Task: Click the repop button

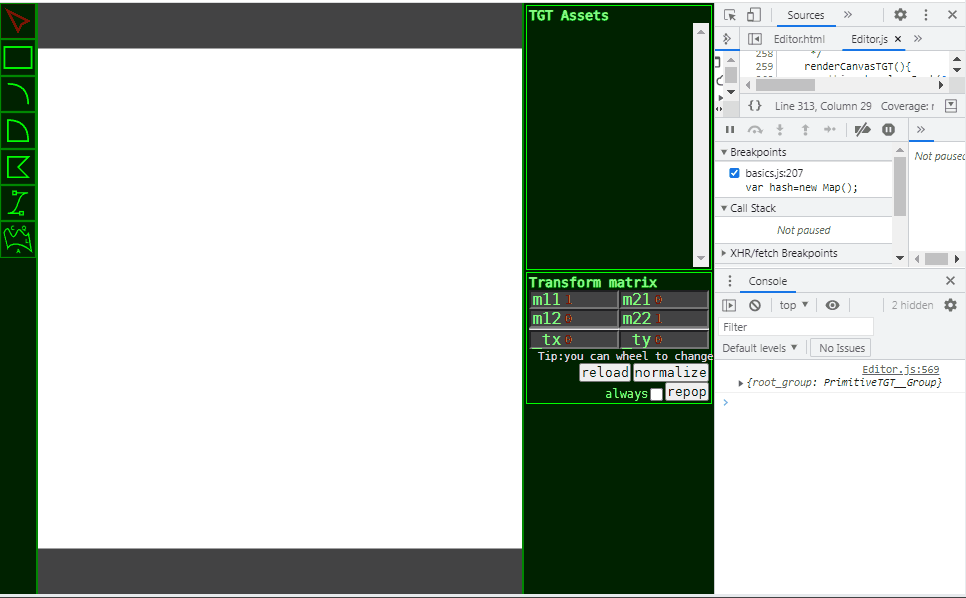Action: (687, 392)
